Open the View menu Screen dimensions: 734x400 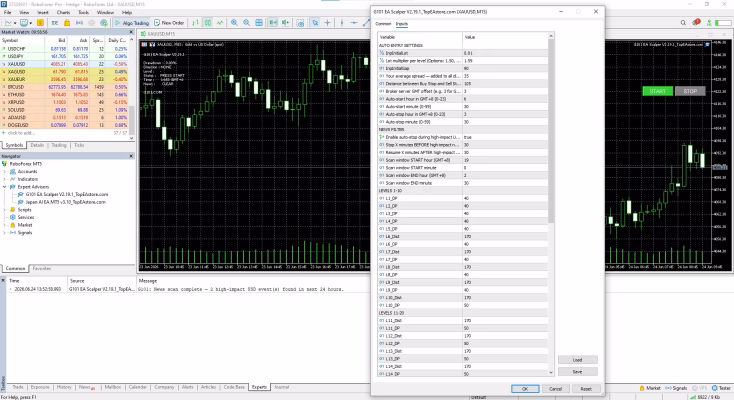tap(24, 13)
